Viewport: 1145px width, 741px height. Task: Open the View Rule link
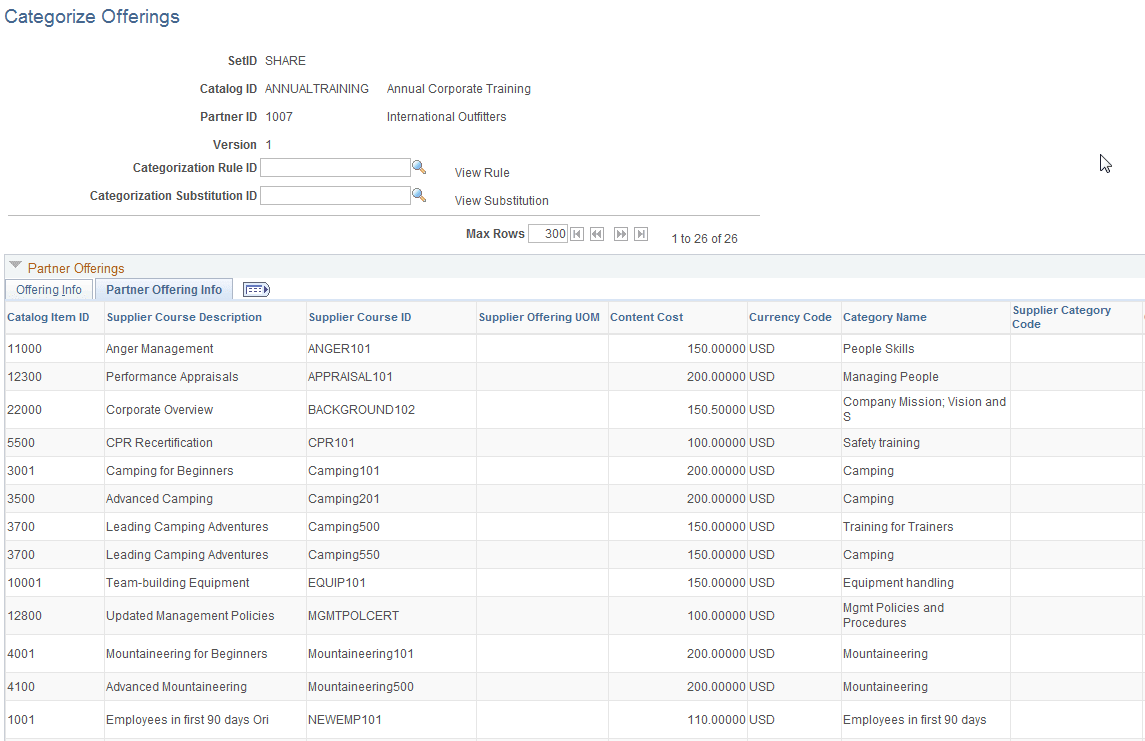pyautogui.click(x=481, y=172)
